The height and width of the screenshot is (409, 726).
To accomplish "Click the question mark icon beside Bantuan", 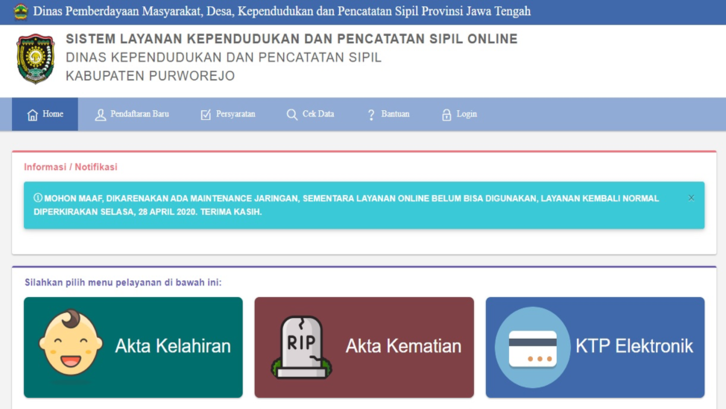I will (x=371, y=115).
